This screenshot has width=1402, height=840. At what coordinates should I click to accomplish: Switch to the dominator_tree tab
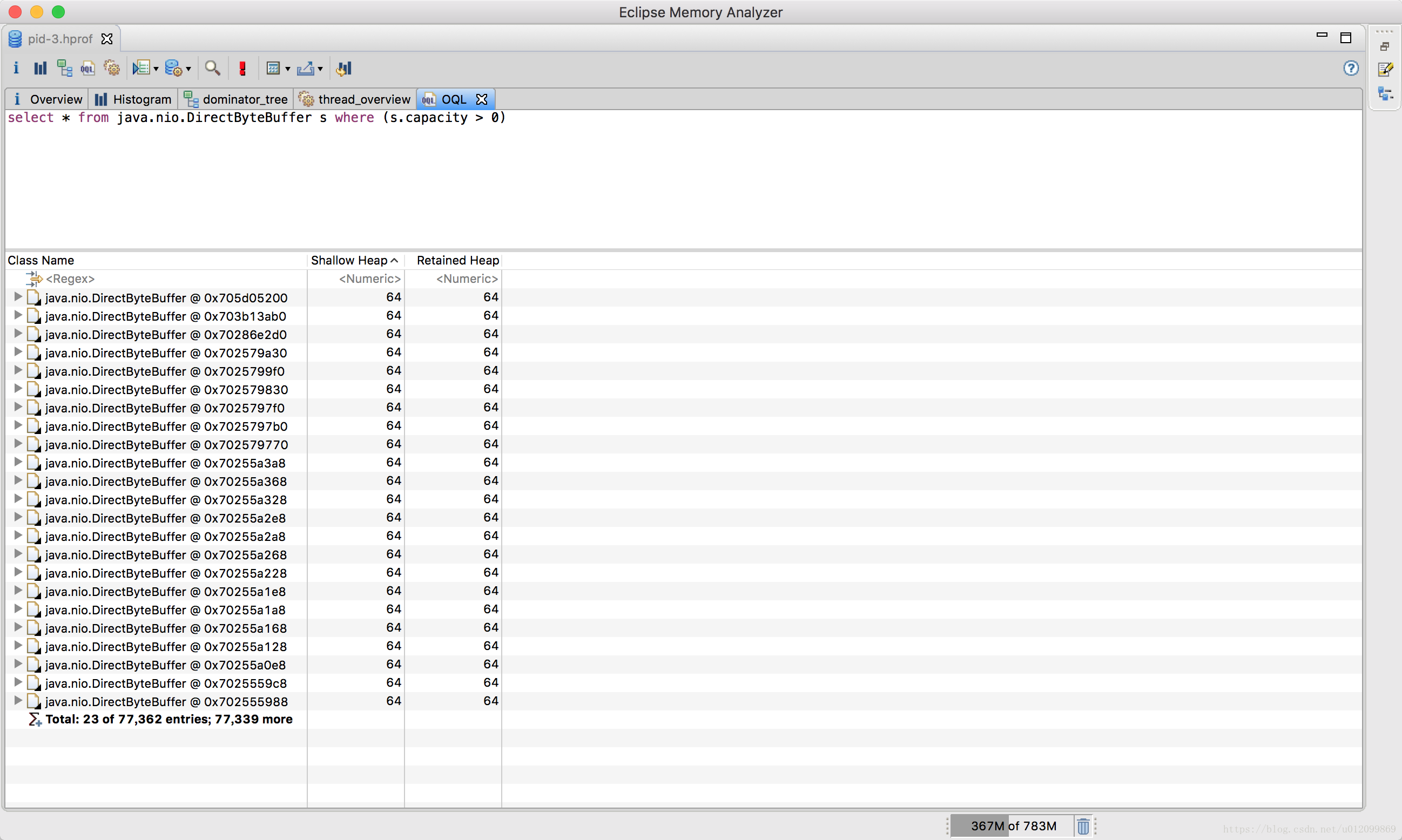click(x=235, y=99)
